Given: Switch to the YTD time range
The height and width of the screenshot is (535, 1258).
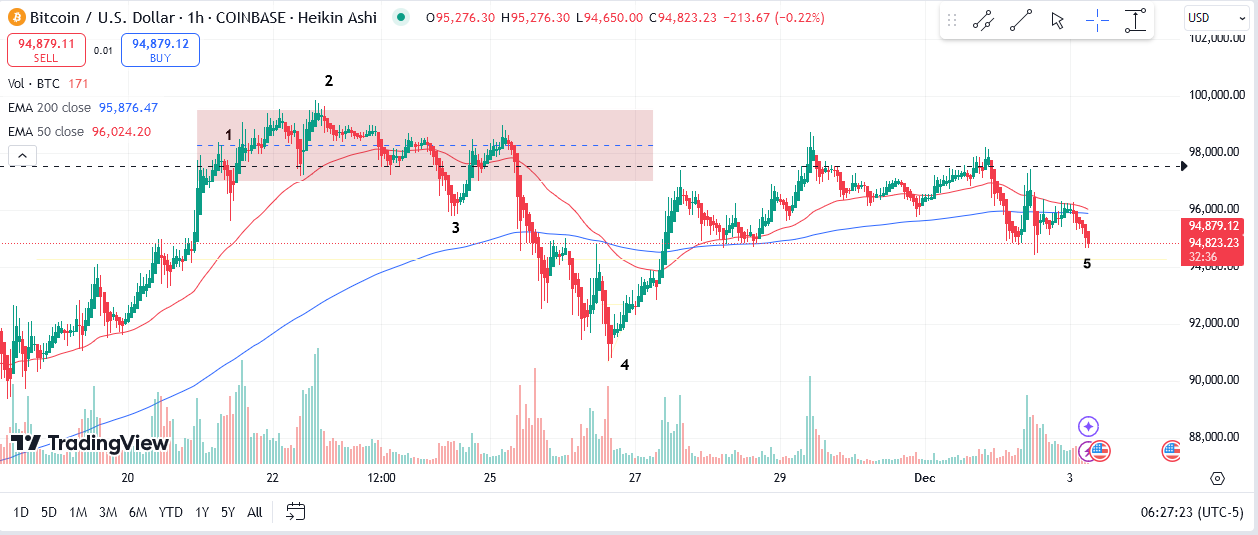Looking at the screenshot, I should coord(170,512).
